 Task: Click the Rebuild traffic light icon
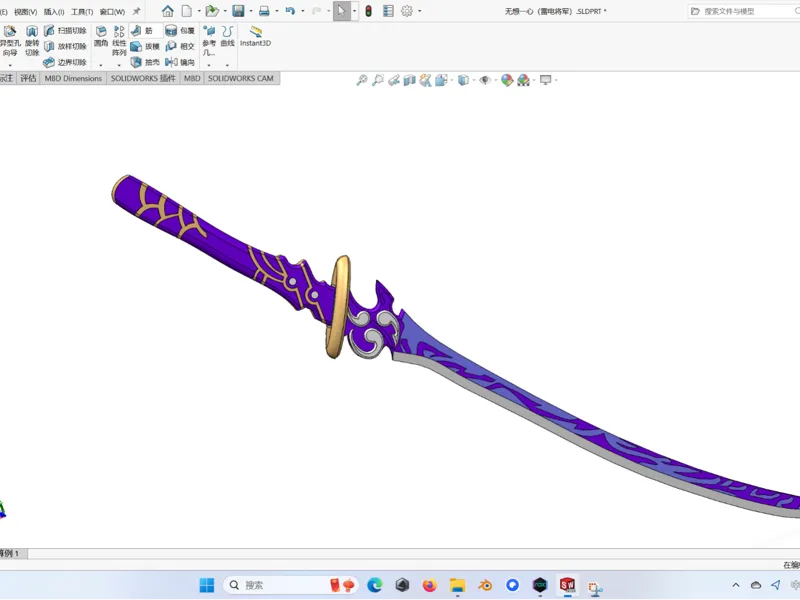point(368,11)
